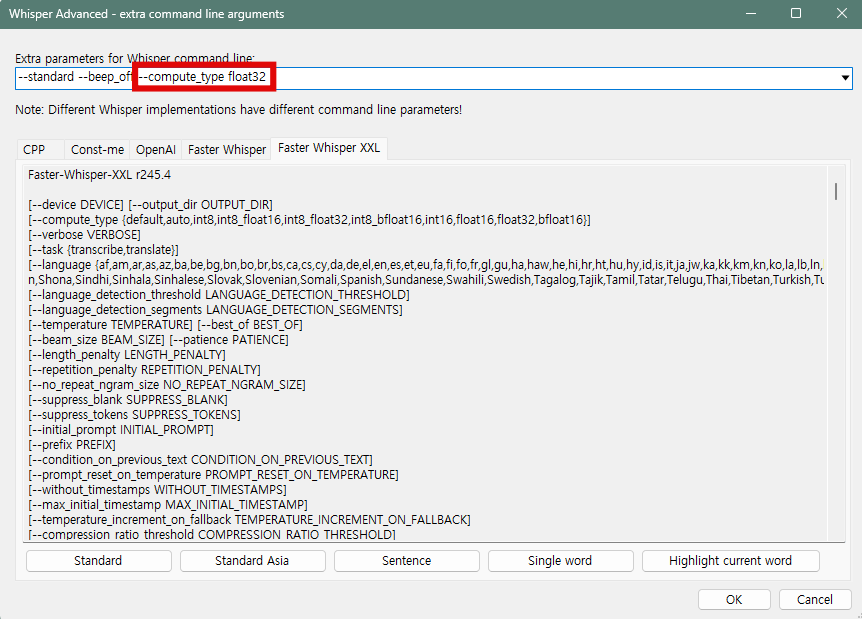862x619 pixels.
Task: Select the Faster Whisper tab
Action: [227, 150]
